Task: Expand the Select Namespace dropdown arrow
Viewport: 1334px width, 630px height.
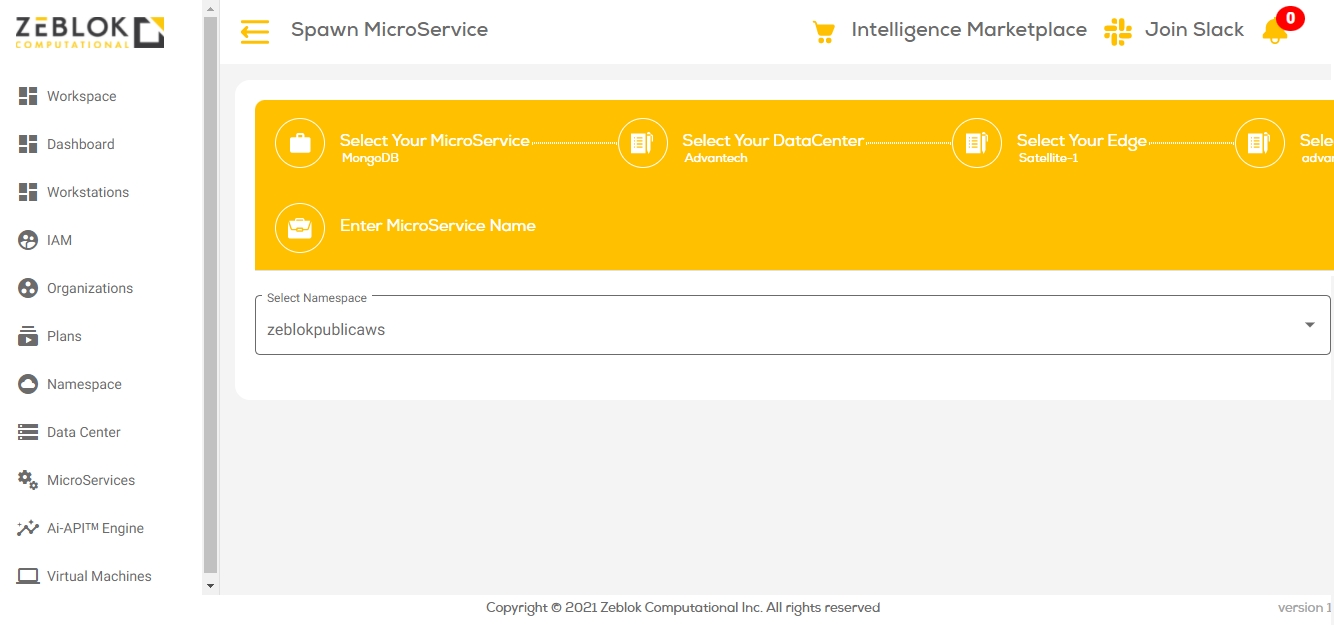Action: pyautogui.click(x=1309, y=325)
